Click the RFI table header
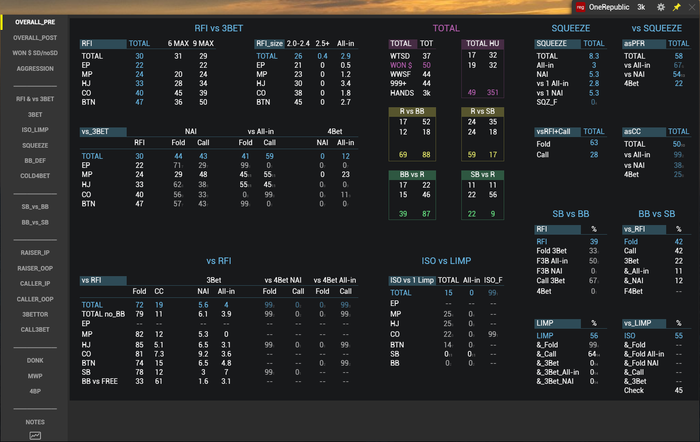 [x=103, y=44]
